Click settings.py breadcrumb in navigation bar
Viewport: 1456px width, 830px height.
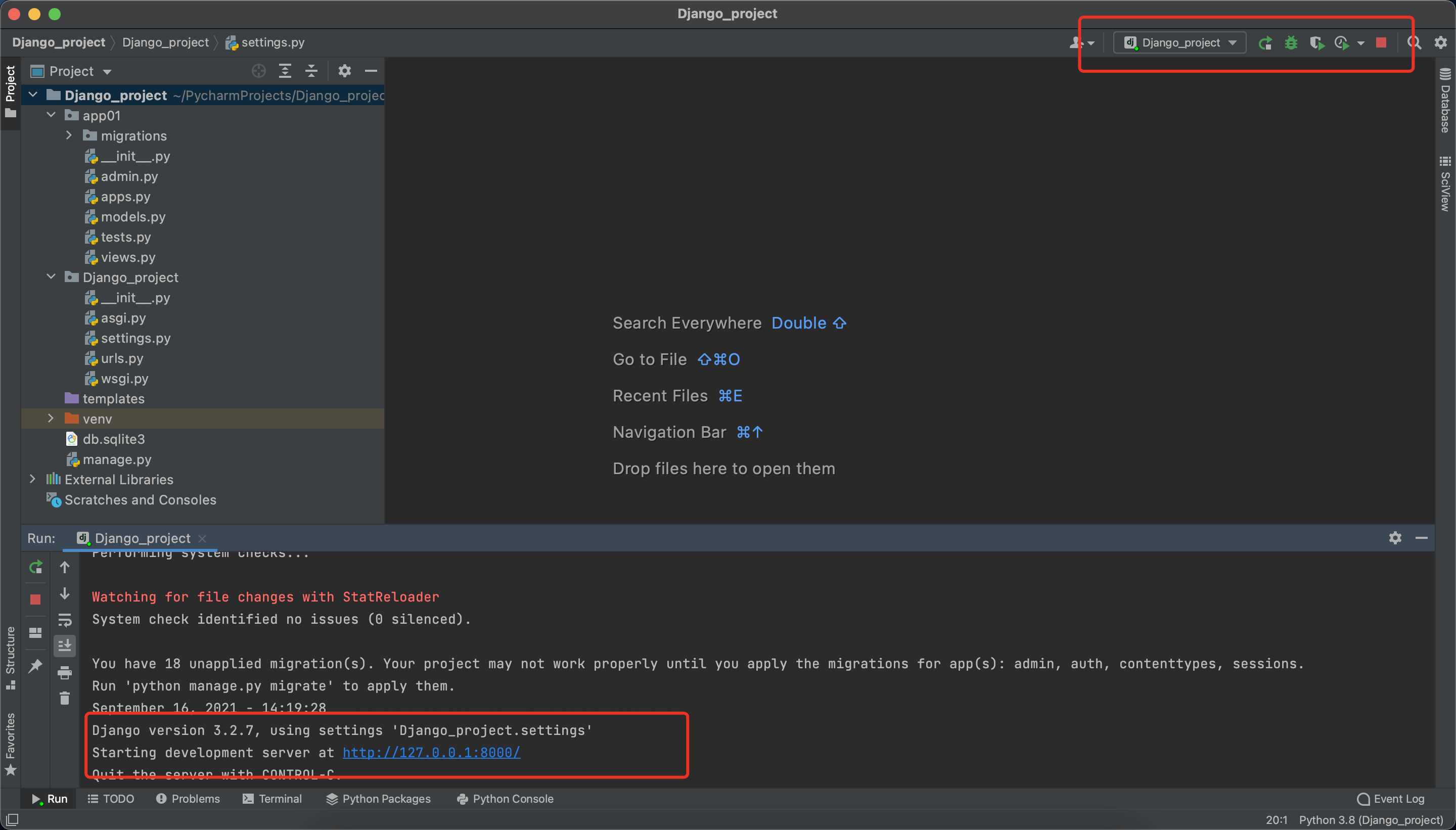[x=265, y=43]
